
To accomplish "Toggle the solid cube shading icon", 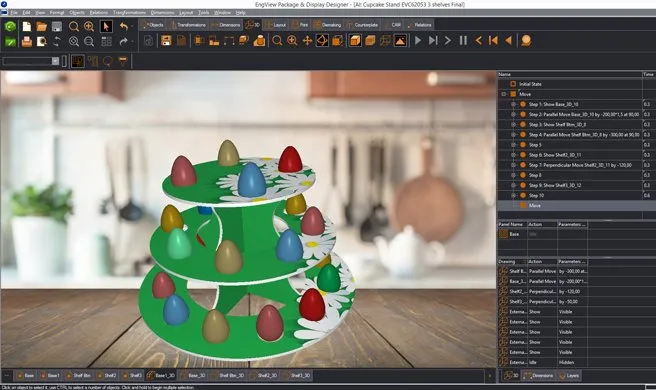I will (355, 41).
